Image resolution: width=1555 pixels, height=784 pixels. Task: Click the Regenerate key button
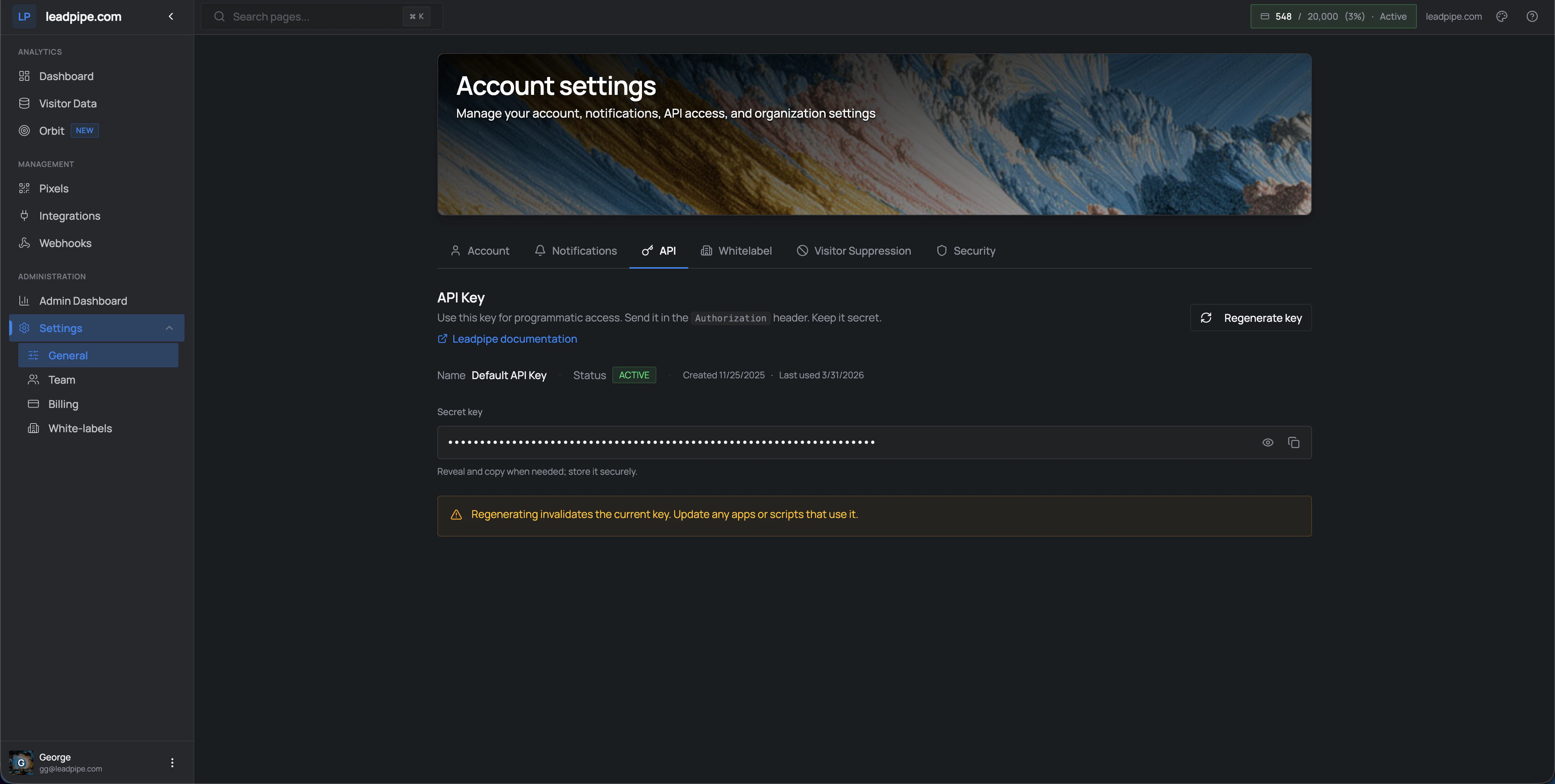coord(1250,318)
